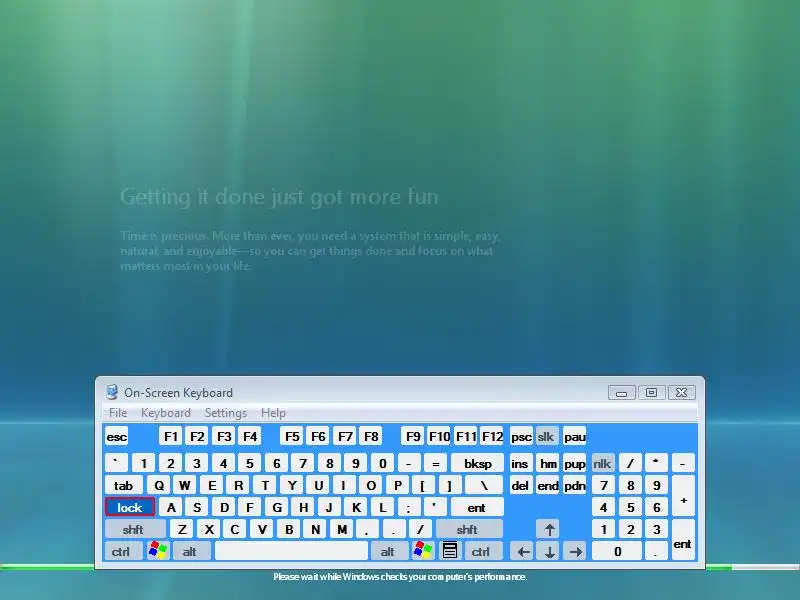Screen dimensions: 800x600
Task: Minimize the On-Screen Keyboard window
Action: (621, 392)
